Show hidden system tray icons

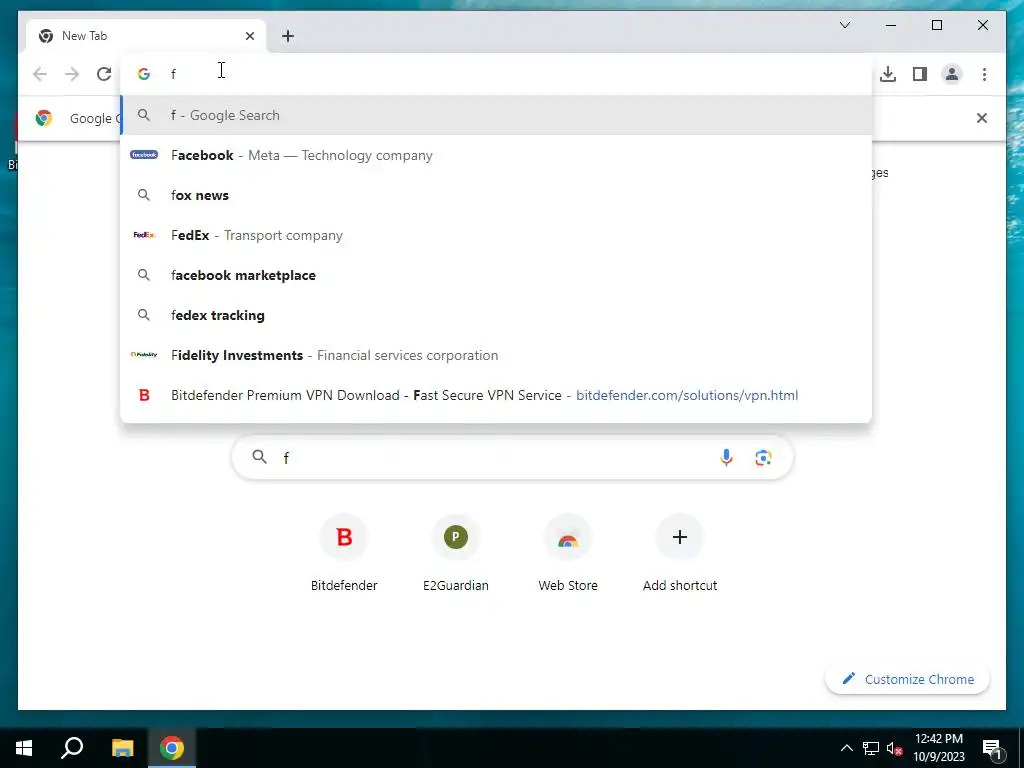click(846, 748)
